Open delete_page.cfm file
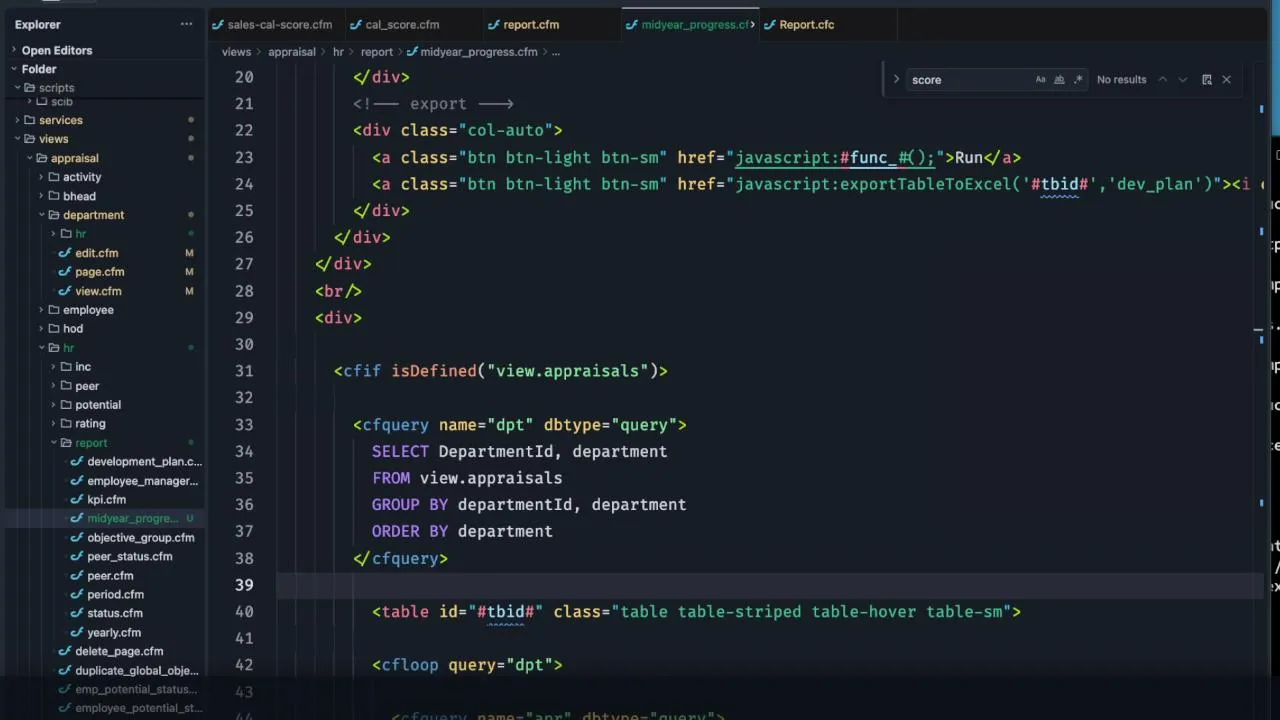Image resolution: width=1280 pixels, height=720 pixels. (119, 652)
